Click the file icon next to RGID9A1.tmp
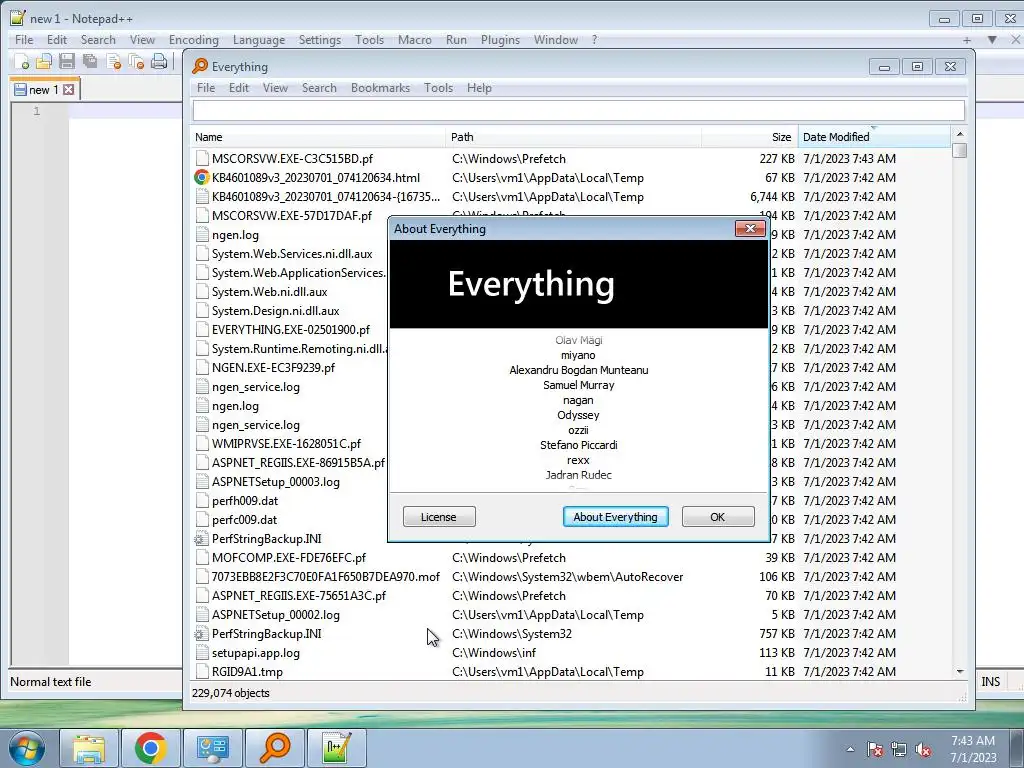The height and width of the screenshot is (768, 1024). coord(202,671)
